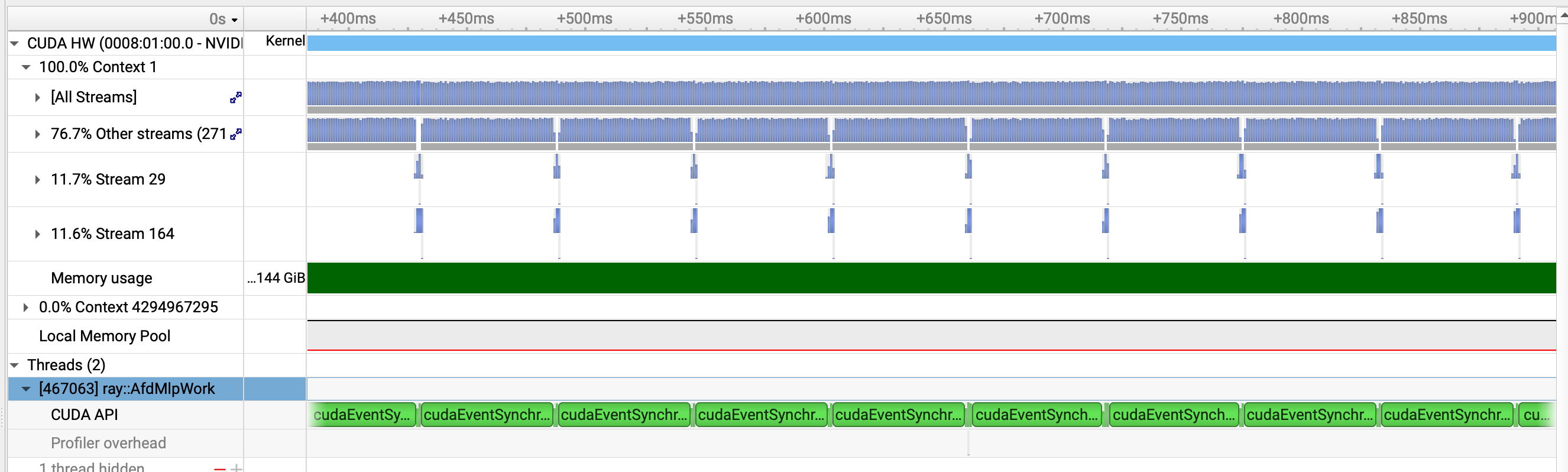This screenshot has width=1568, height=472.
Task: Click the +800ms ruler label
Action: pyautogui.click(x=1301, y=19)
